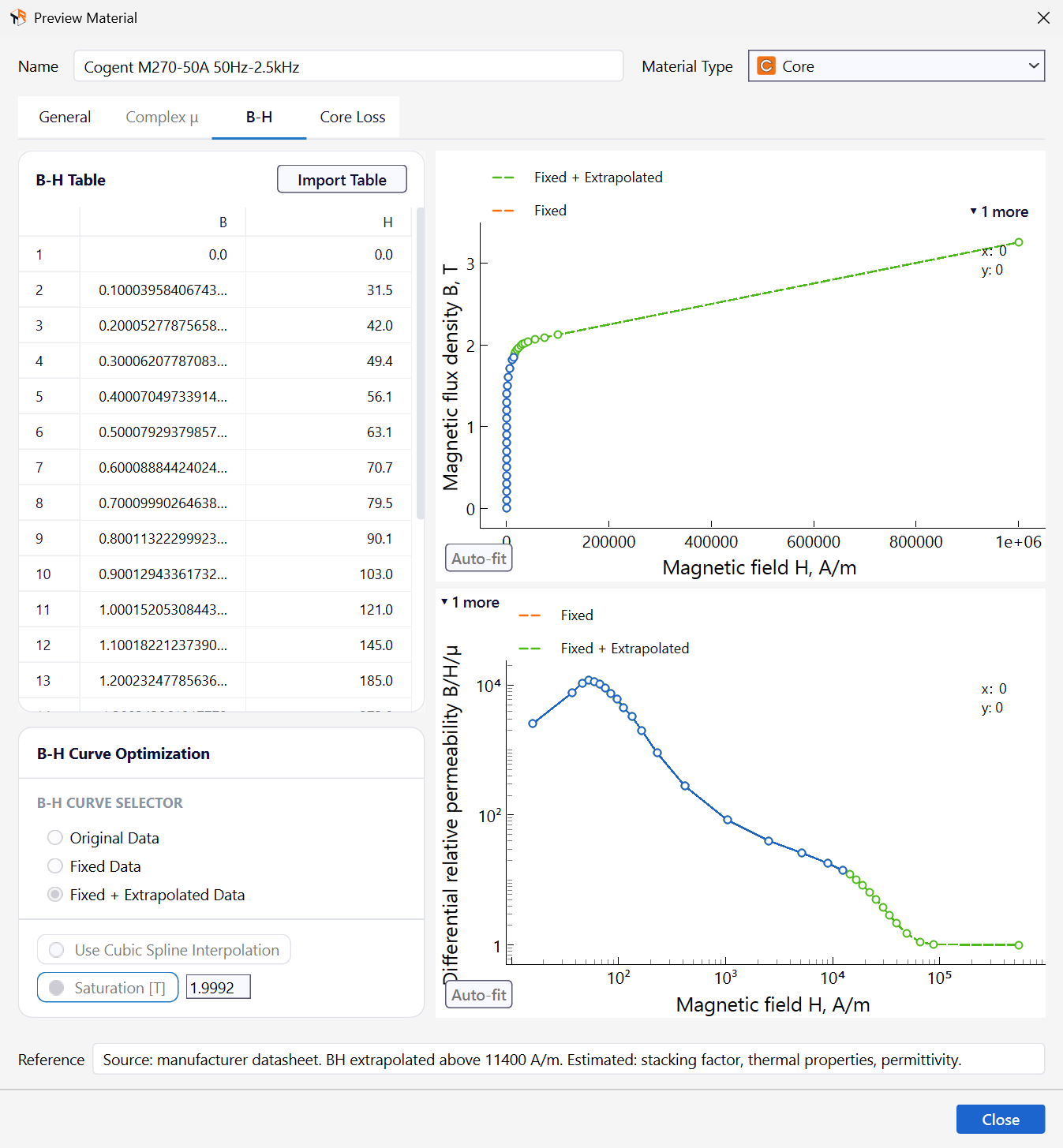Select H cell with value 79.5
This screenshot has width=1063, height=1148.
pos(328,503)
